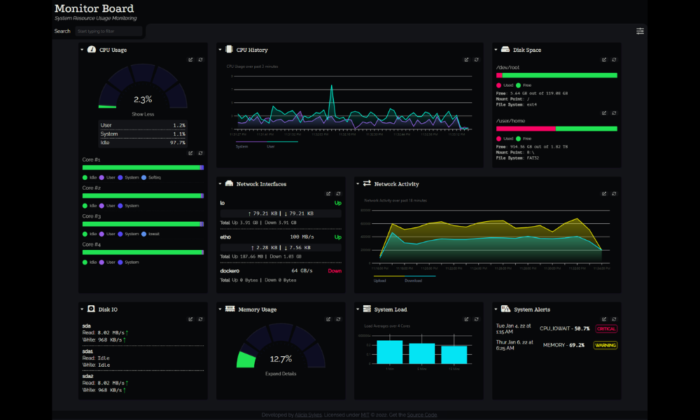This screenshot has width=700, height=420.
Task: Click Show Less under the CPU gauge
Action: 143,114
